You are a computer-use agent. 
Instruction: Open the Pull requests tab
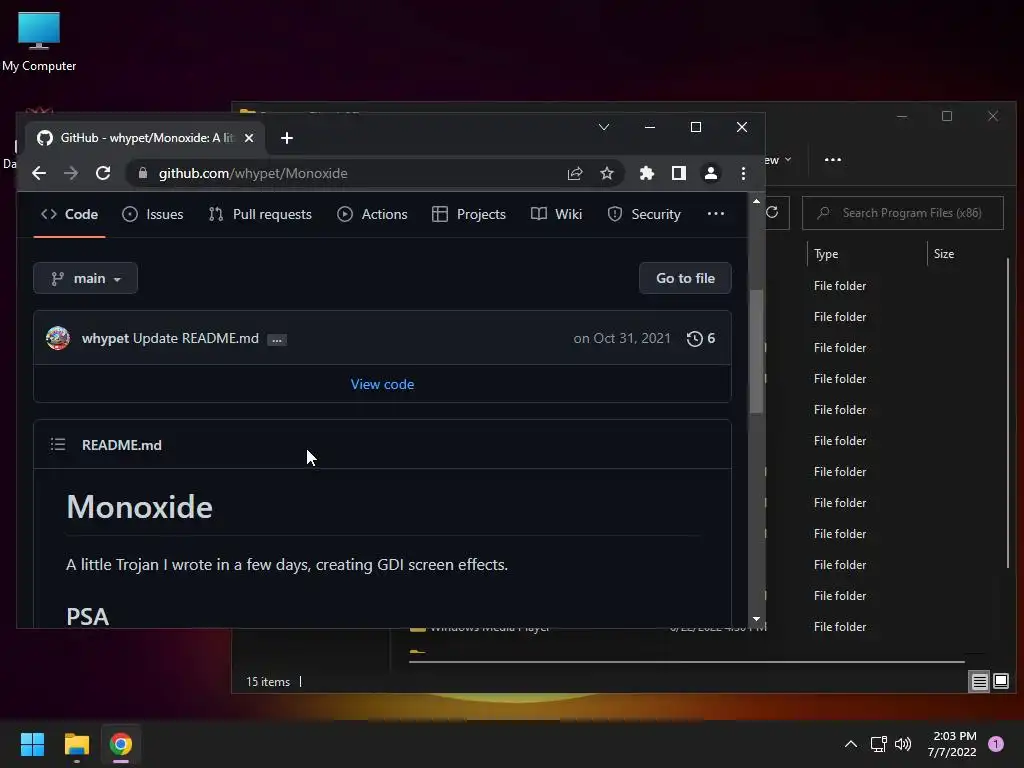click(x=260, y=214)
